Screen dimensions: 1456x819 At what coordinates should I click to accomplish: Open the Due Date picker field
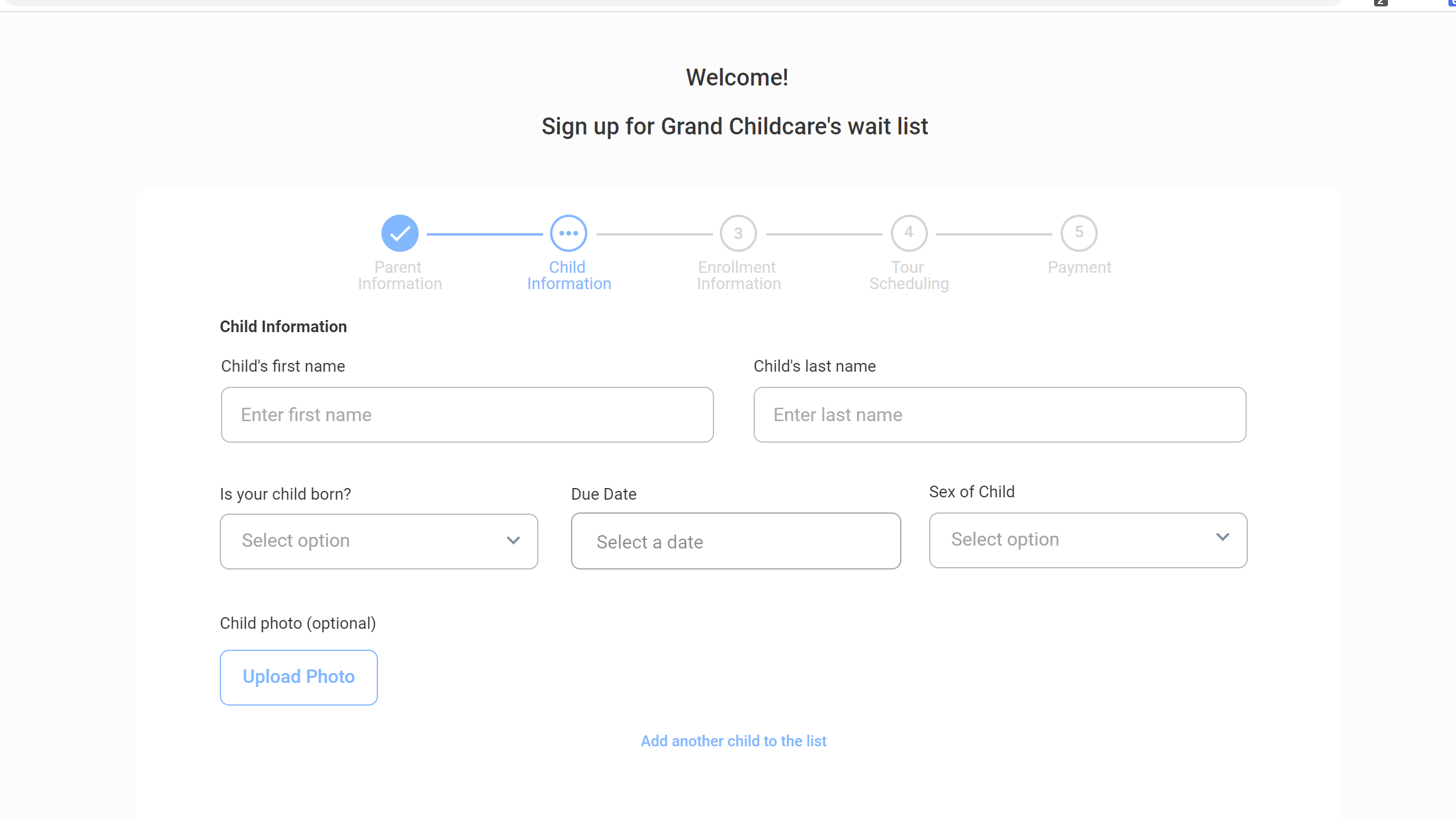pyautogui.click(x=736, y=542)
